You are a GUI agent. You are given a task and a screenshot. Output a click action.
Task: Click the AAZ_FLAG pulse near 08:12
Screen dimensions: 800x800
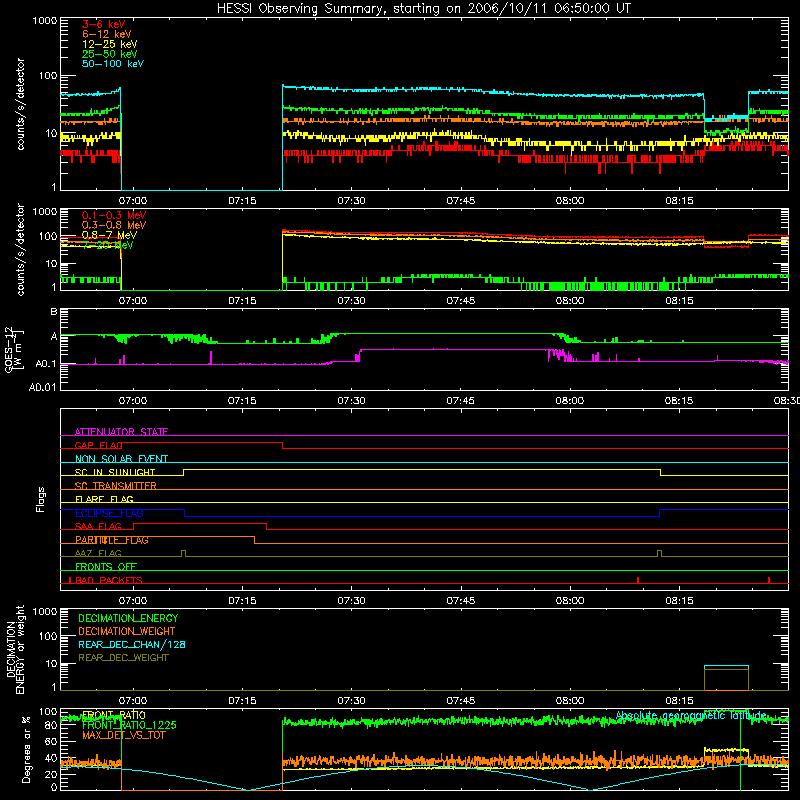(x=660, y=554)
